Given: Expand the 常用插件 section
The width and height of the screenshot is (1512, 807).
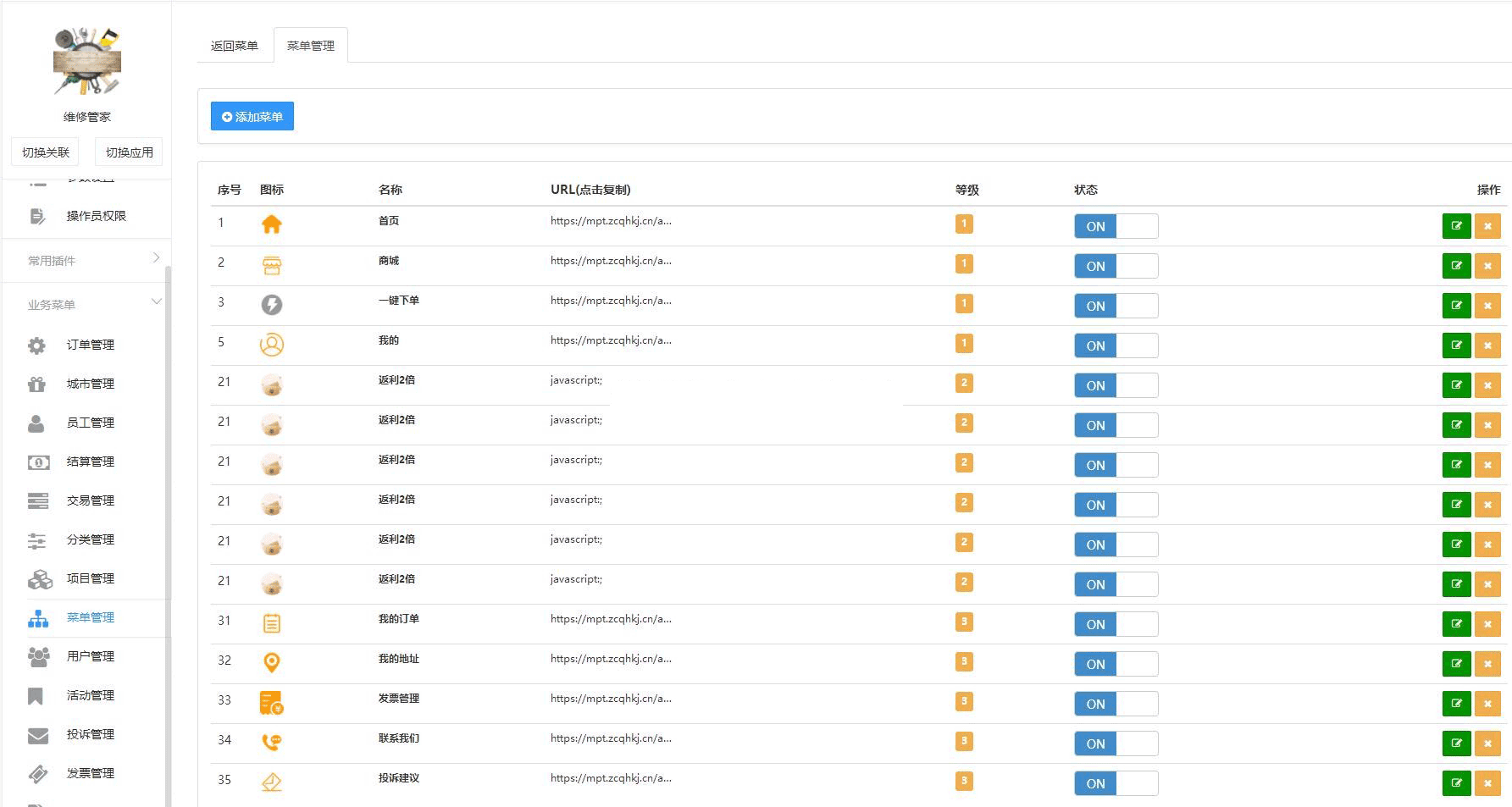Looking at the screenshot, I should tap(86, 260).
